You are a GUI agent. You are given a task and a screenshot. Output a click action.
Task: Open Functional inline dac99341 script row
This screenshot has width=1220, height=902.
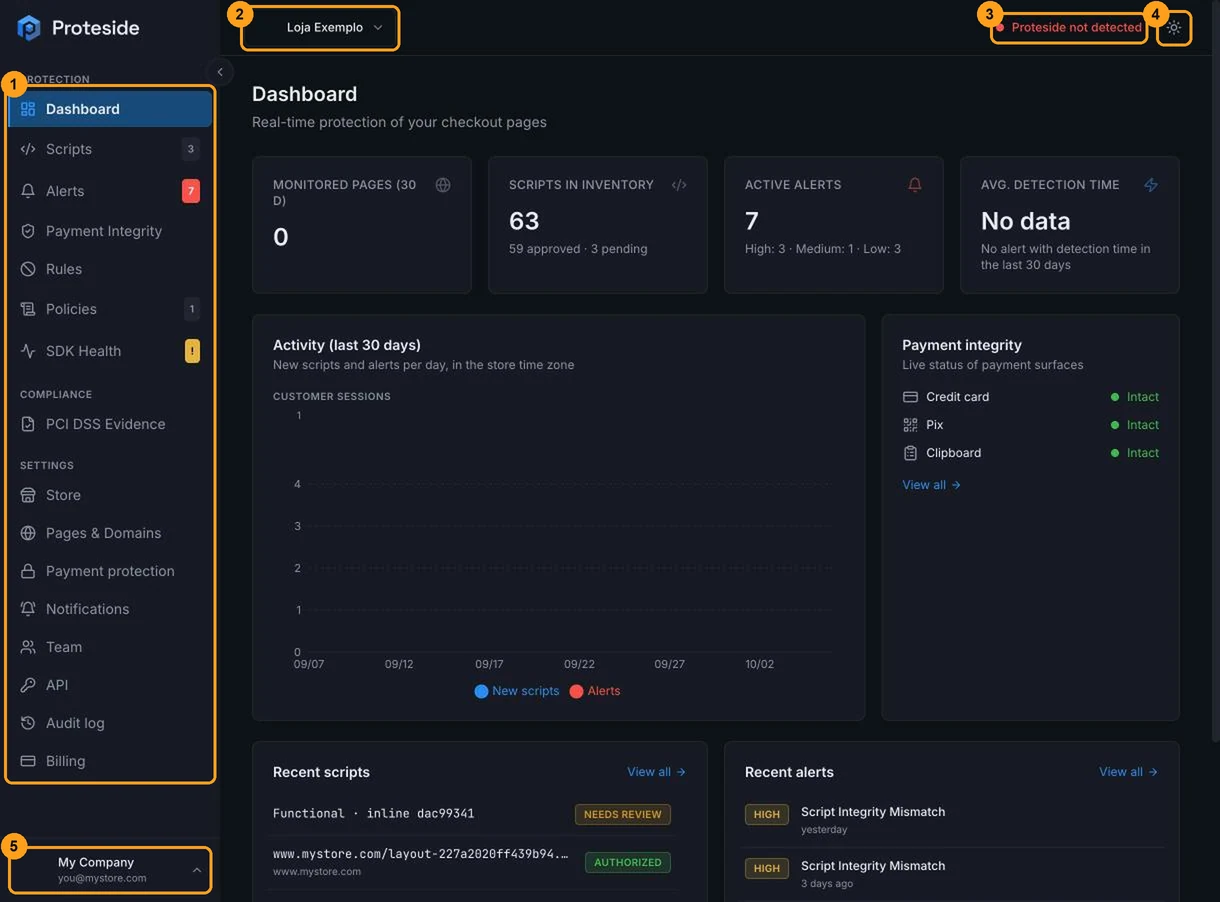471,814
